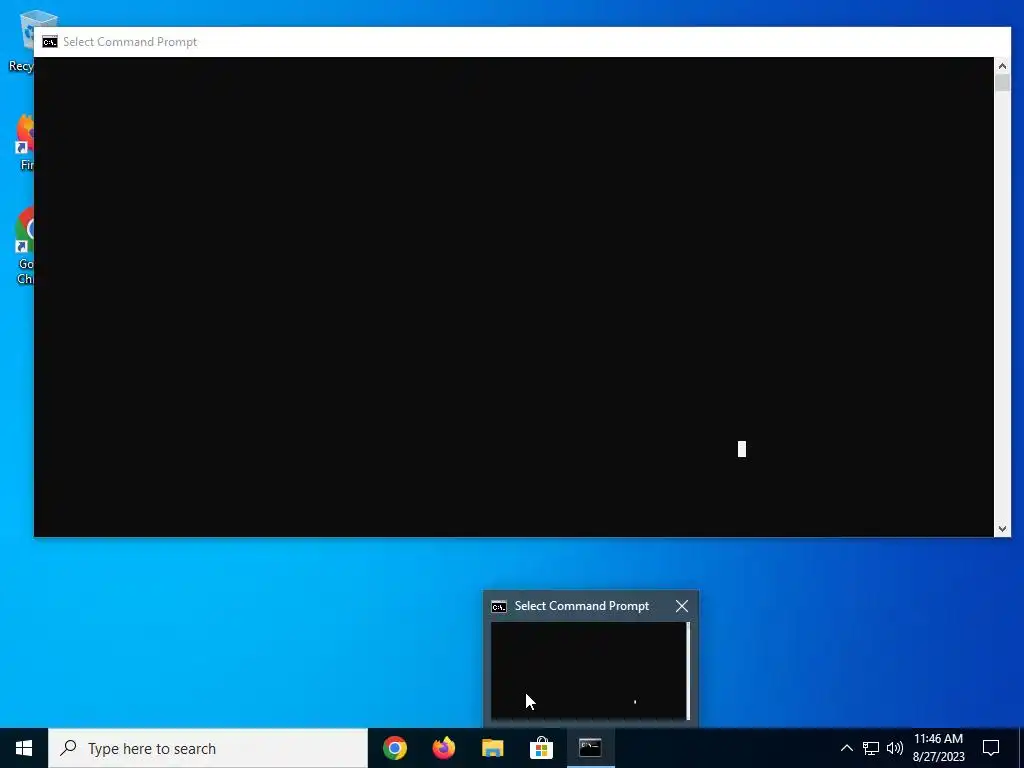Select the Google Chrome desktop shortcut
The image size is (1024, 768).
click(x=23, y=246)
